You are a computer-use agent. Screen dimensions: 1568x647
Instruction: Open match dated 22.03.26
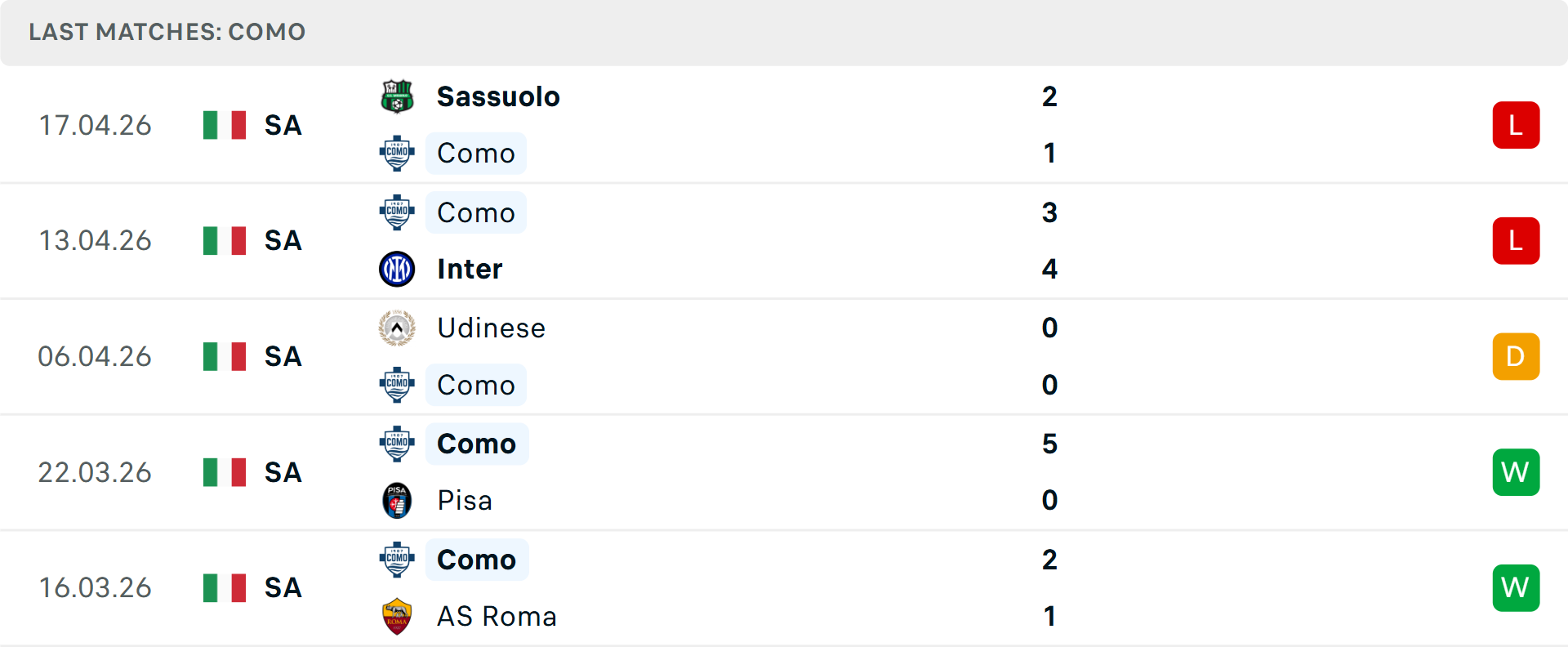click(x=95, y=472)
